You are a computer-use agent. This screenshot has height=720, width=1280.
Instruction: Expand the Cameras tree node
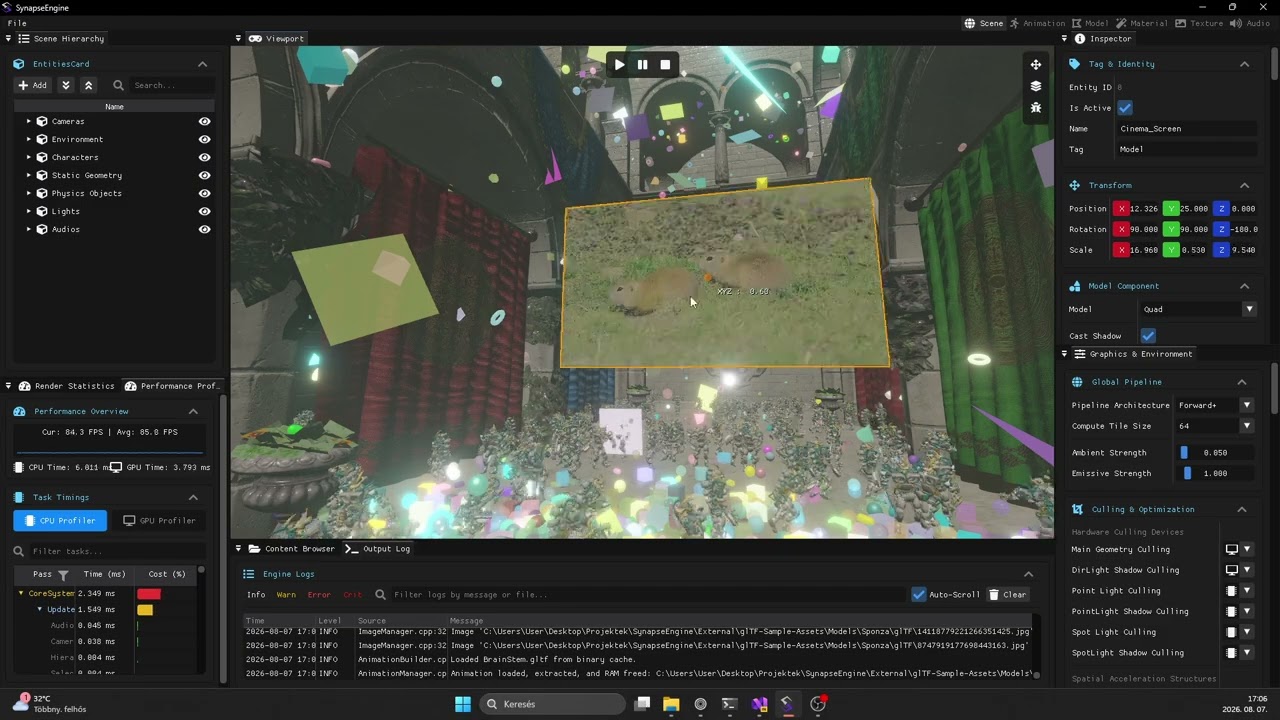(28, 121)
